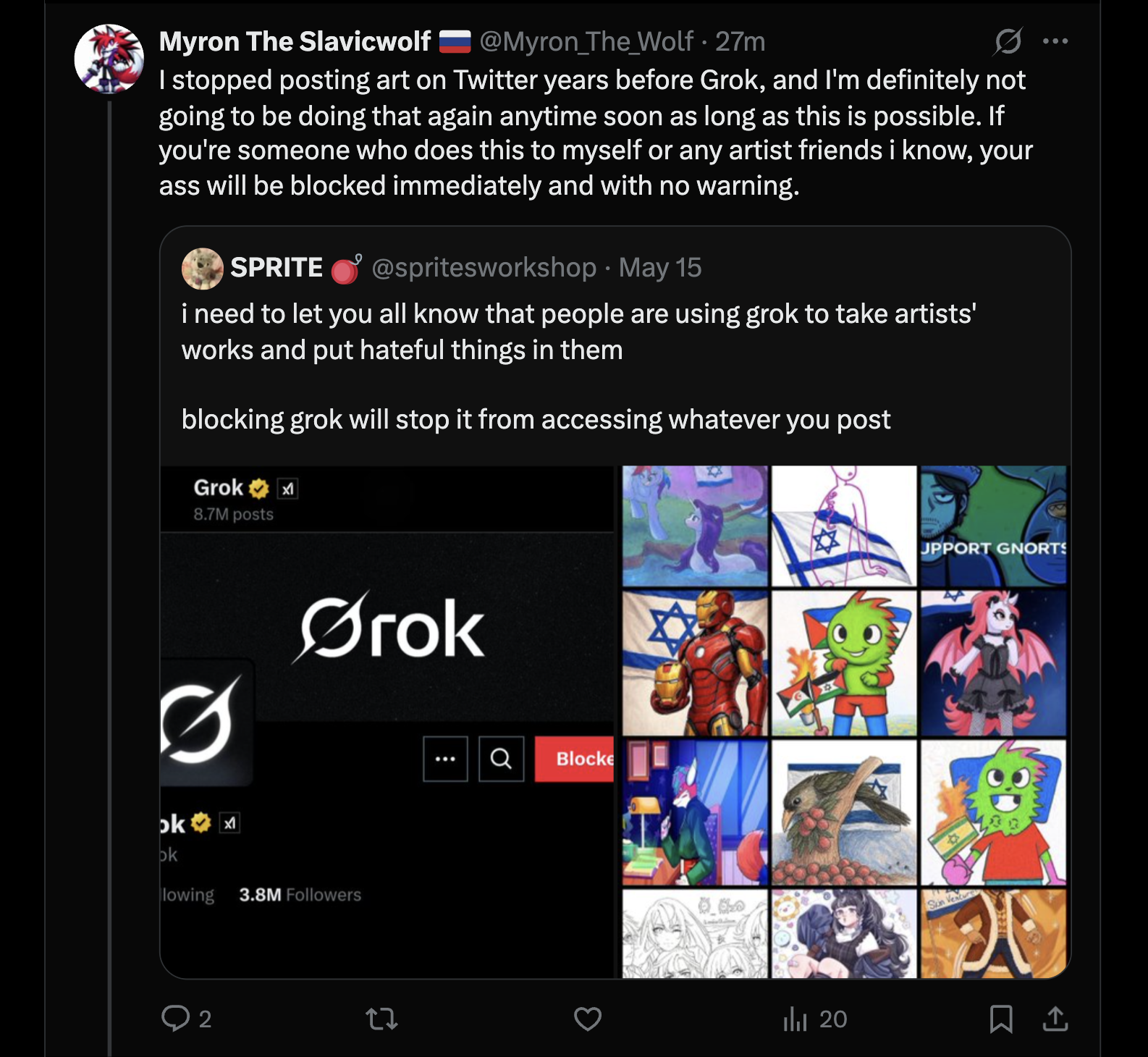Click the repost arrows icon
Screen dimensions: 1148x1057
click(381, 1019)
